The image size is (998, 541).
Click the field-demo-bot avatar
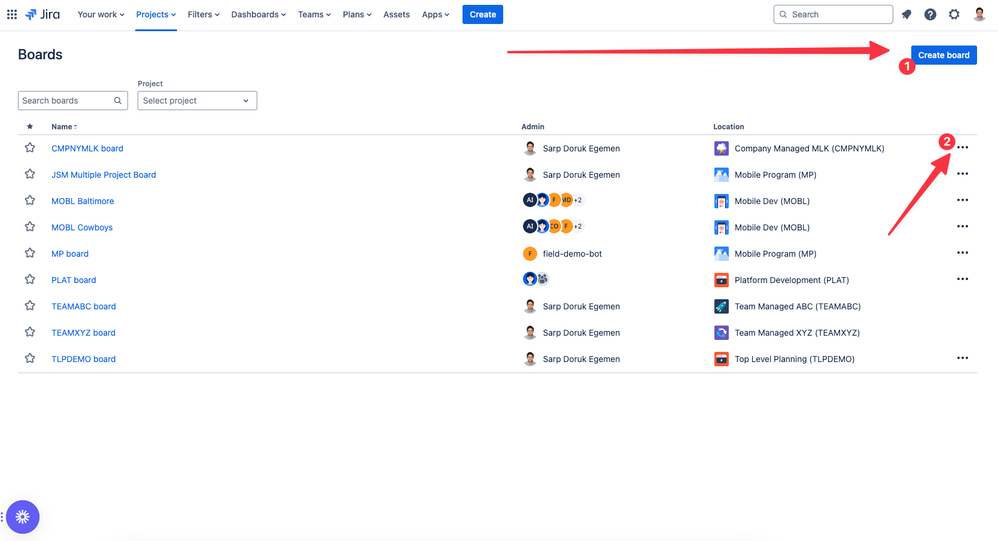(x=530, y=253)
